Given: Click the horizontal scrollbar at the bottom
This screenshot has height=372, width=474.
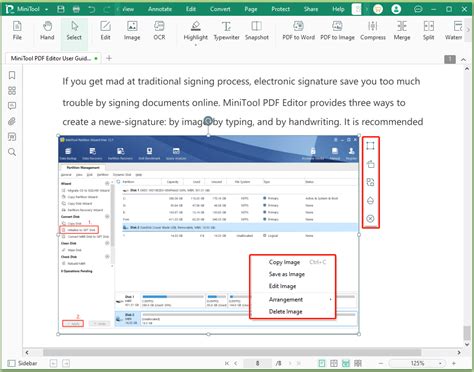Looking at the screenshot, I should point(232,352).
